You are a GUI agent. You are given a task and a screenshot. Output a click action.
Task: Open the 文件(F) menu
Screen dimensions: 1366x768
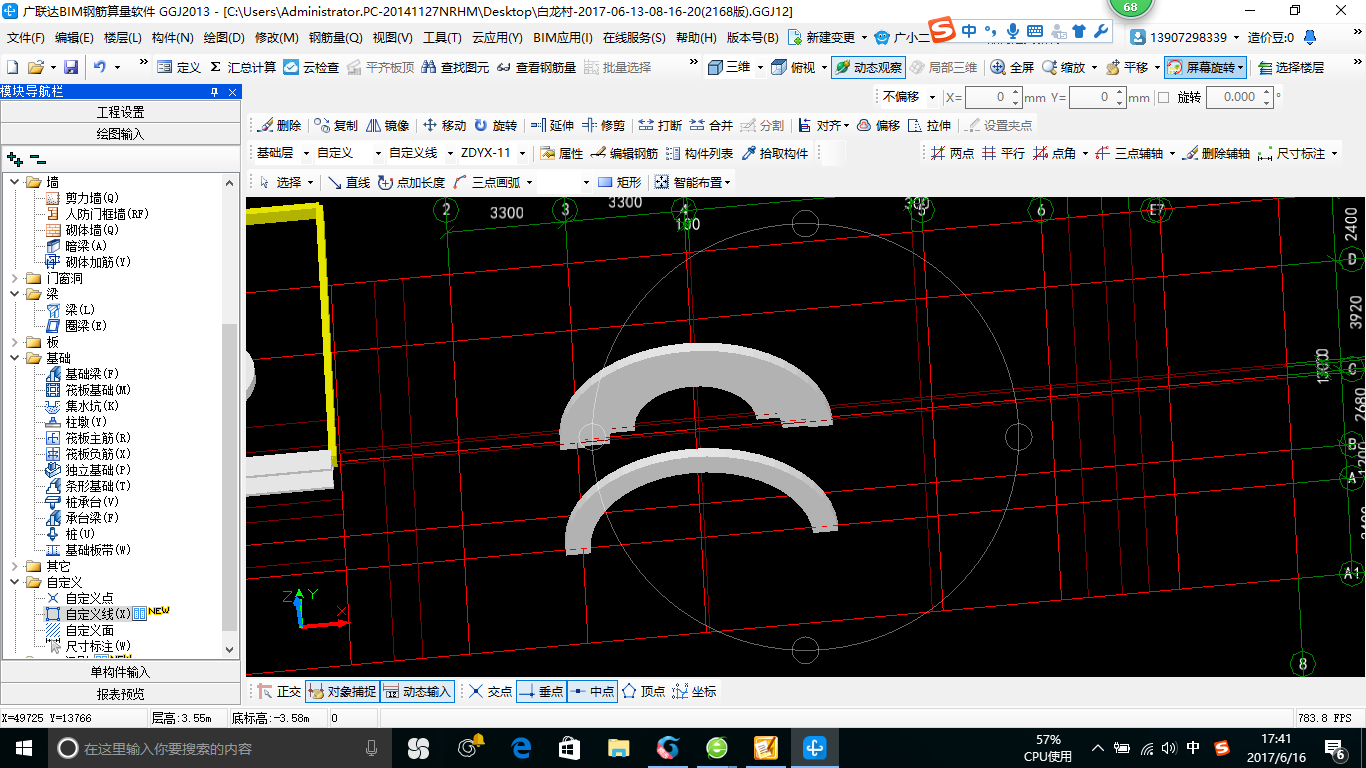26,38
